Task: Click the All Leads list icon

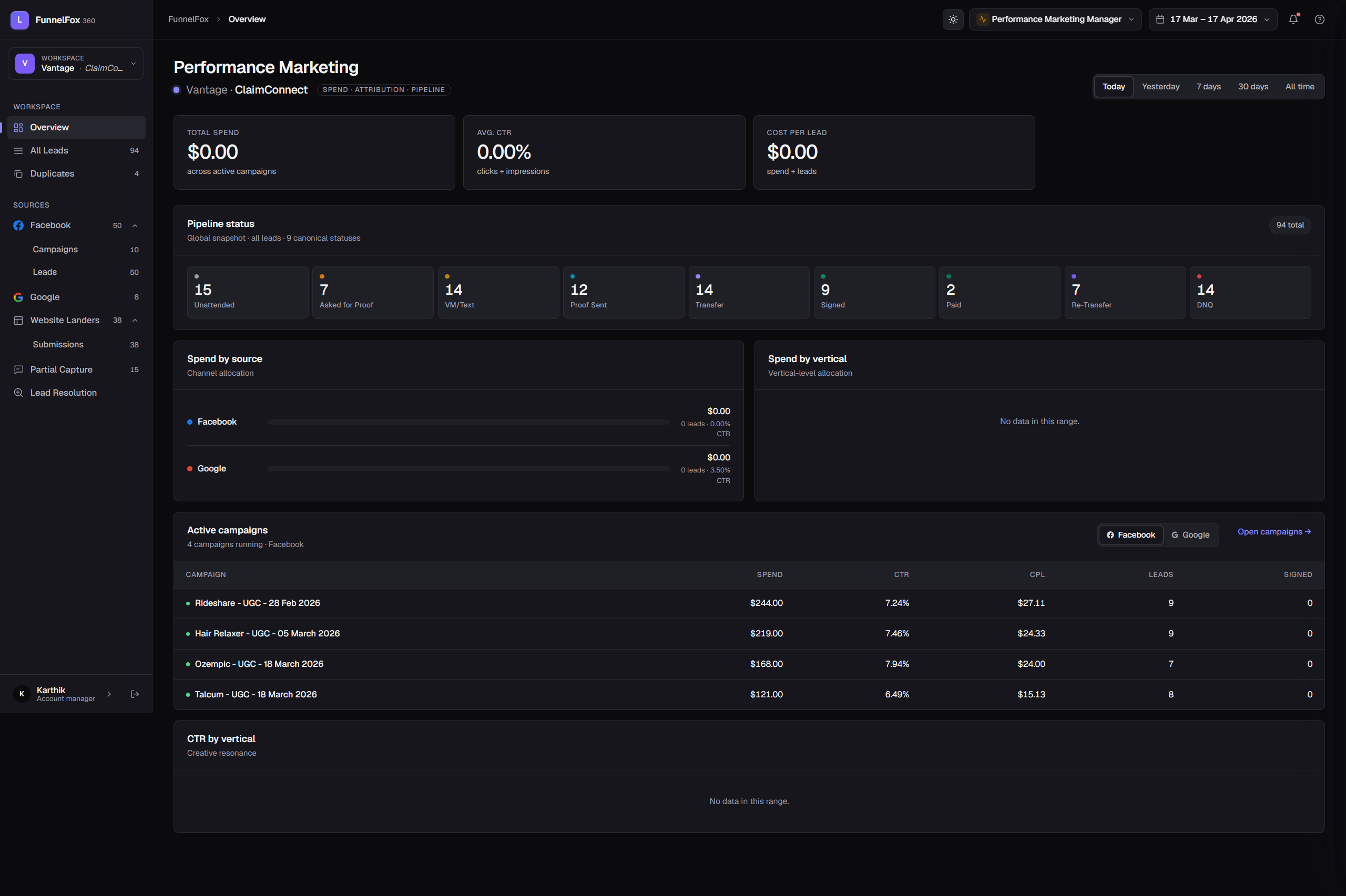Action: (18, 150)
